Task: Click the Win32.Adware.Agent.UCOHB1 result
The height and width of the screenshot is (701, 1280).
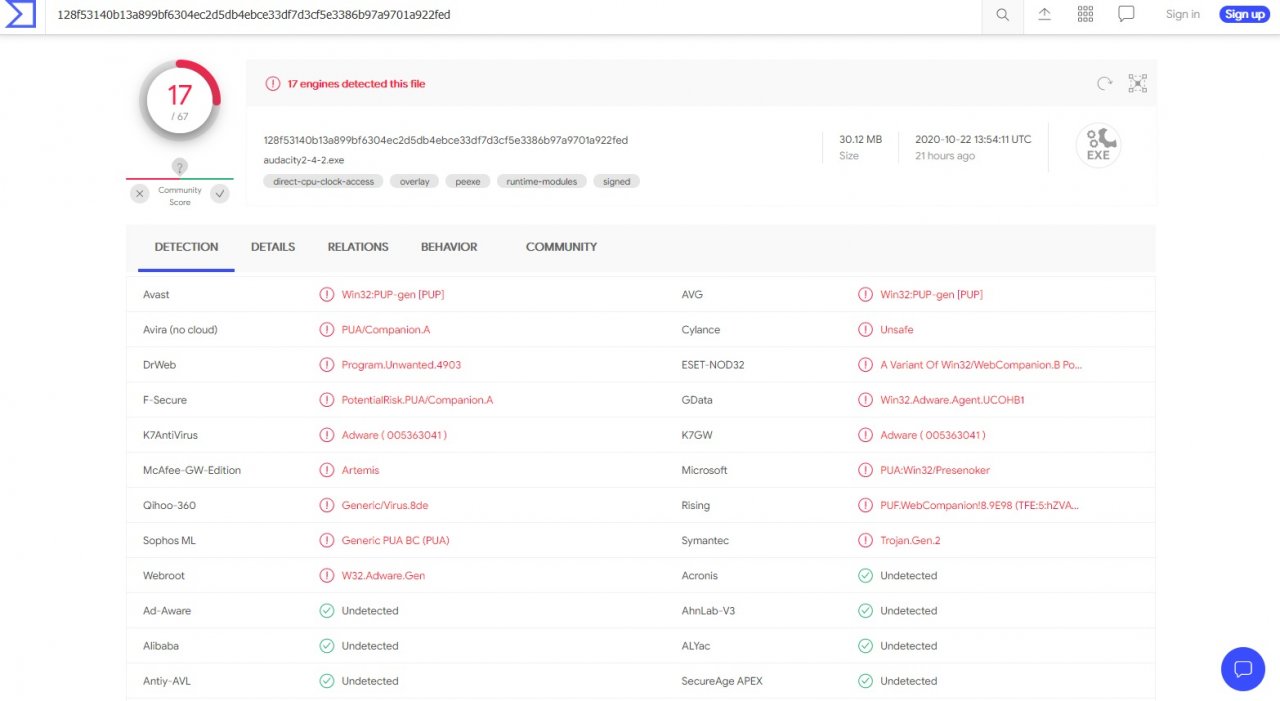Action: 952,400
